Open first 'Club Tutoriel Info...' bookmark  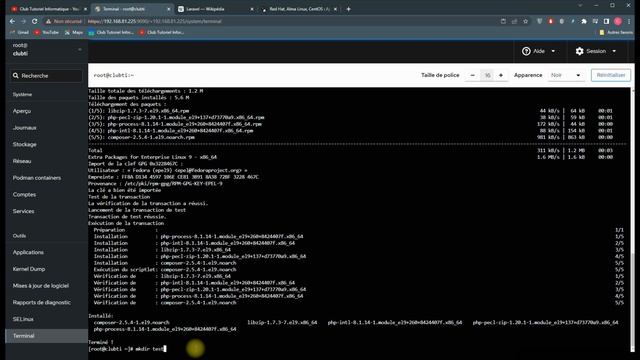point(111,32)
